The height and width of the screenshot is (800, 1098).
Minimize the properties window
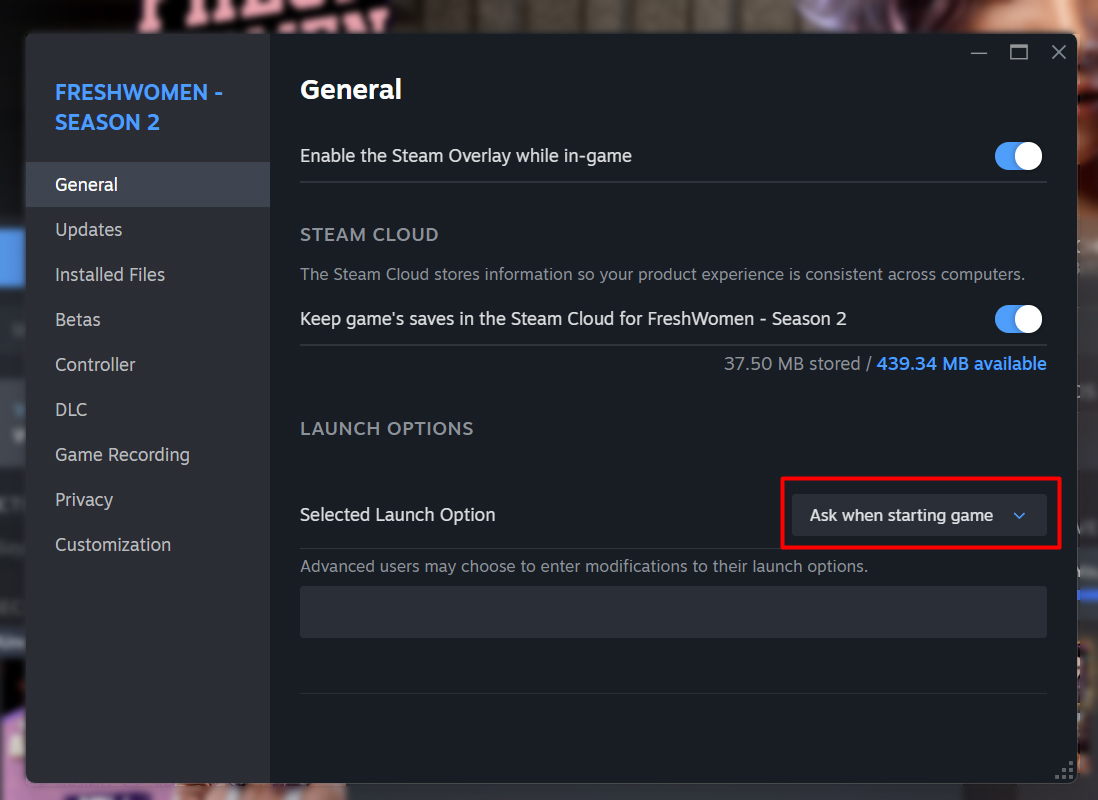(979, 53)
